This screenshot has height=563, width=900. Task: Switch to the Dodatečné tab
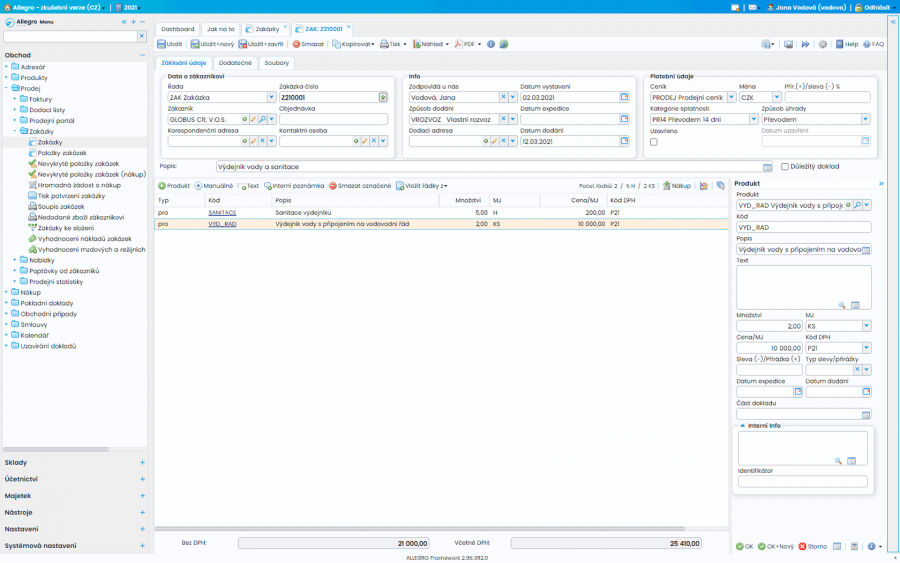pyautogui.click(x=235, y=63)
